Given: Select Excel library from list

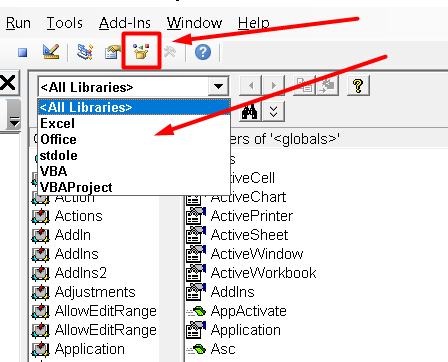Looking at the screenshot, I should (x=134, y=123).
